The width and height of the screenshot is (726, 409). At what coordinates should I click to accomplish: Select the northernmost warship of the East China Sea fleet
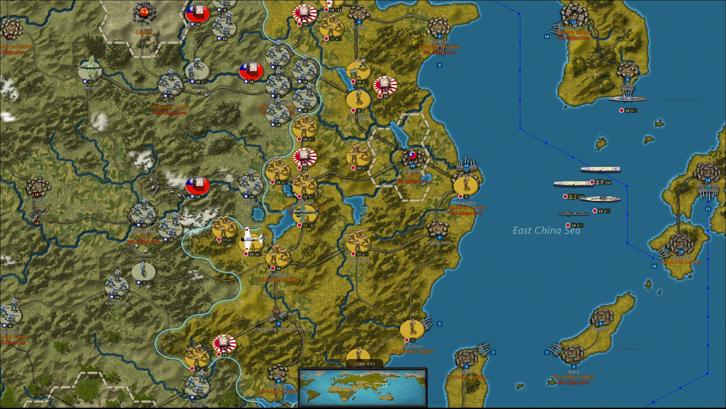600,170
